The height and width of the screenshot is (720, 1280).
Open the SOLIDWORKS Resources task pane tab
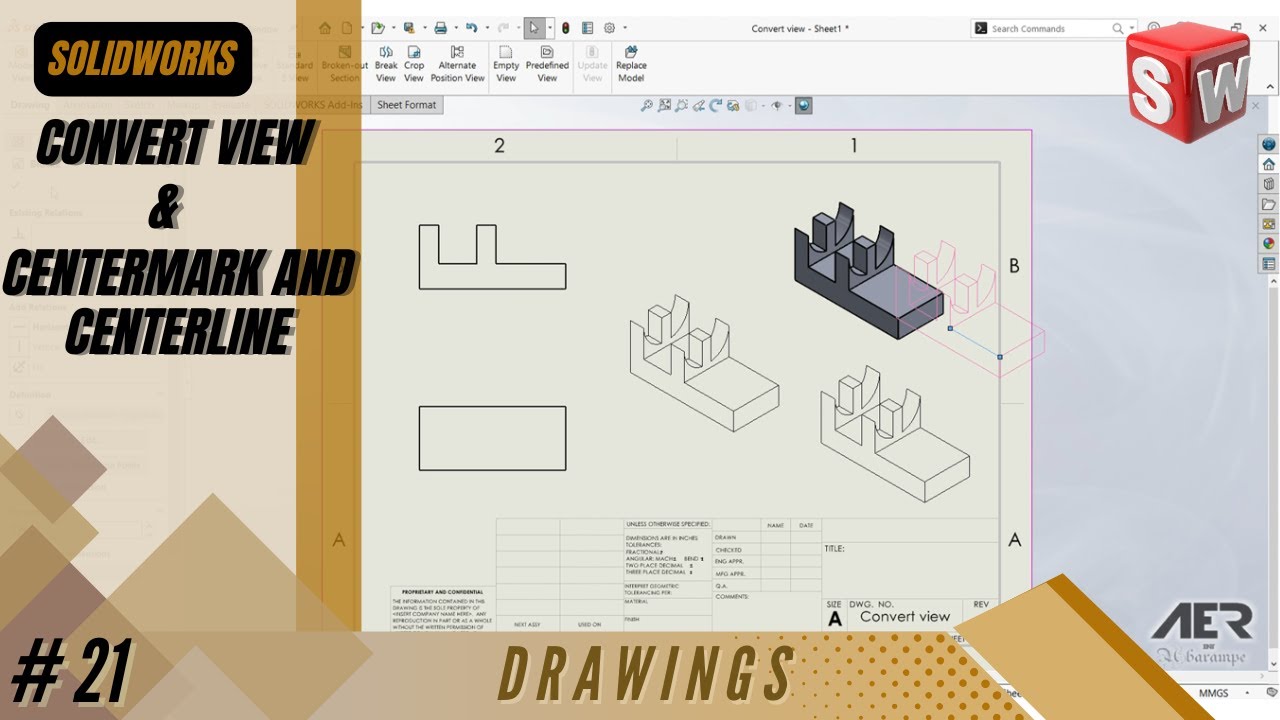coord(1269,145)
